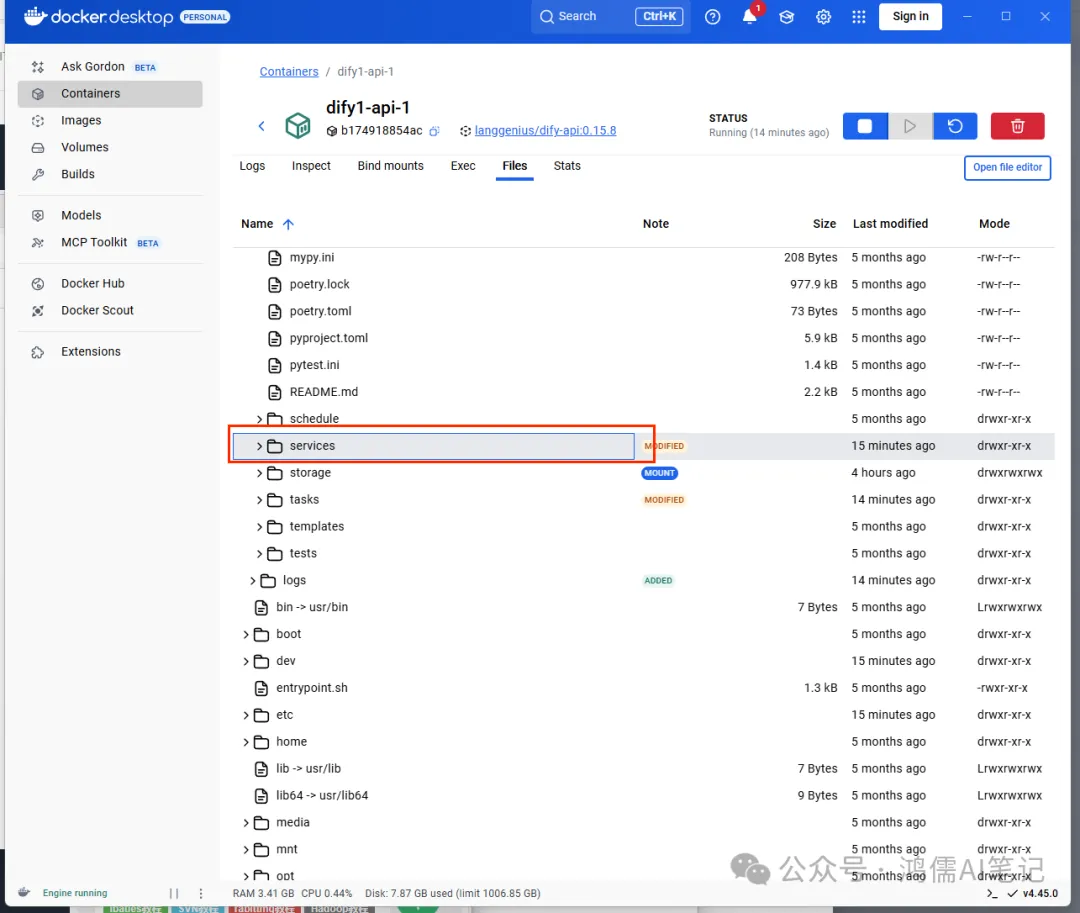Click the Docker whale status icon

pyautogui.click(x=24, y=892)
